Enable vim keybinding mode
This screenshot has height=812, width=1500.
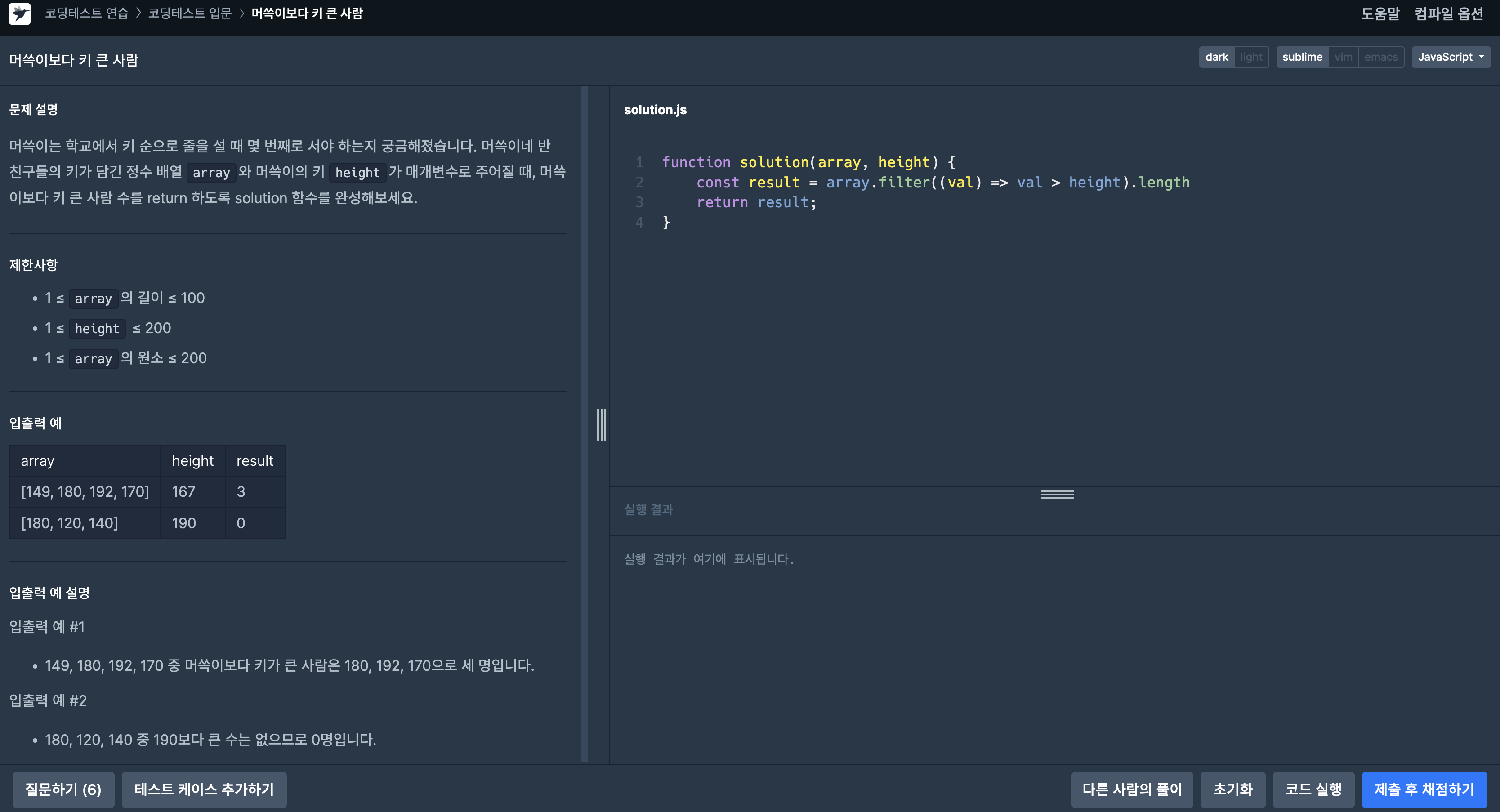pyautogui.click(x=1343, y=57)
